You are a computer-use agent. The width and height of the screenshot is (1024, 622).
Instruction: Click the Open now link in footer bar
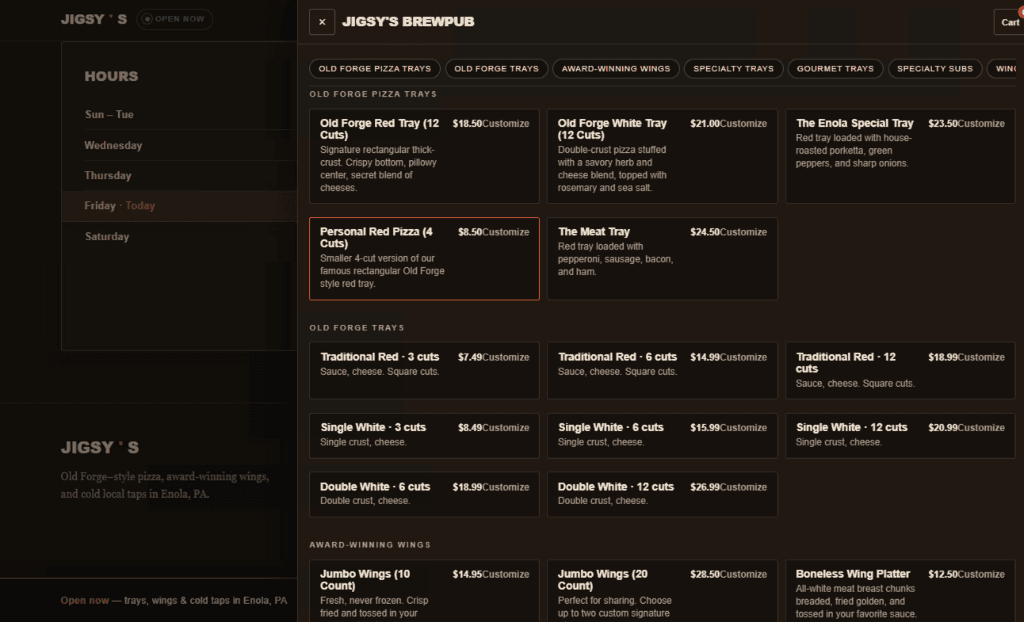[85, 600]
